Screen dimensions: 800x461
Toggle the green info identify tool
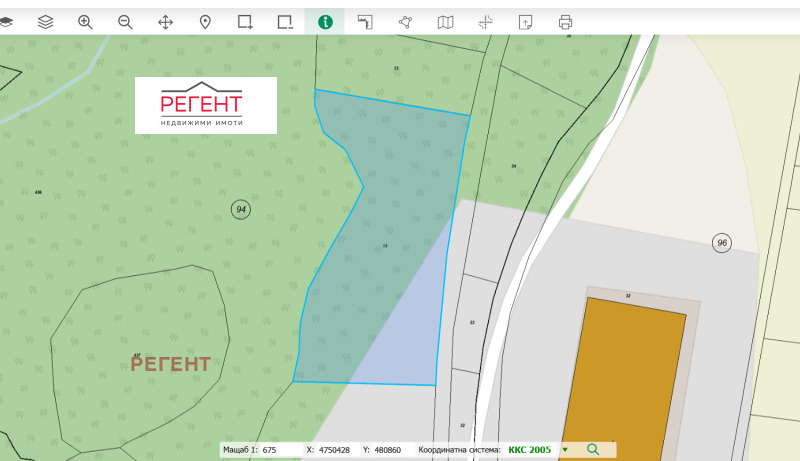point(325,21)
